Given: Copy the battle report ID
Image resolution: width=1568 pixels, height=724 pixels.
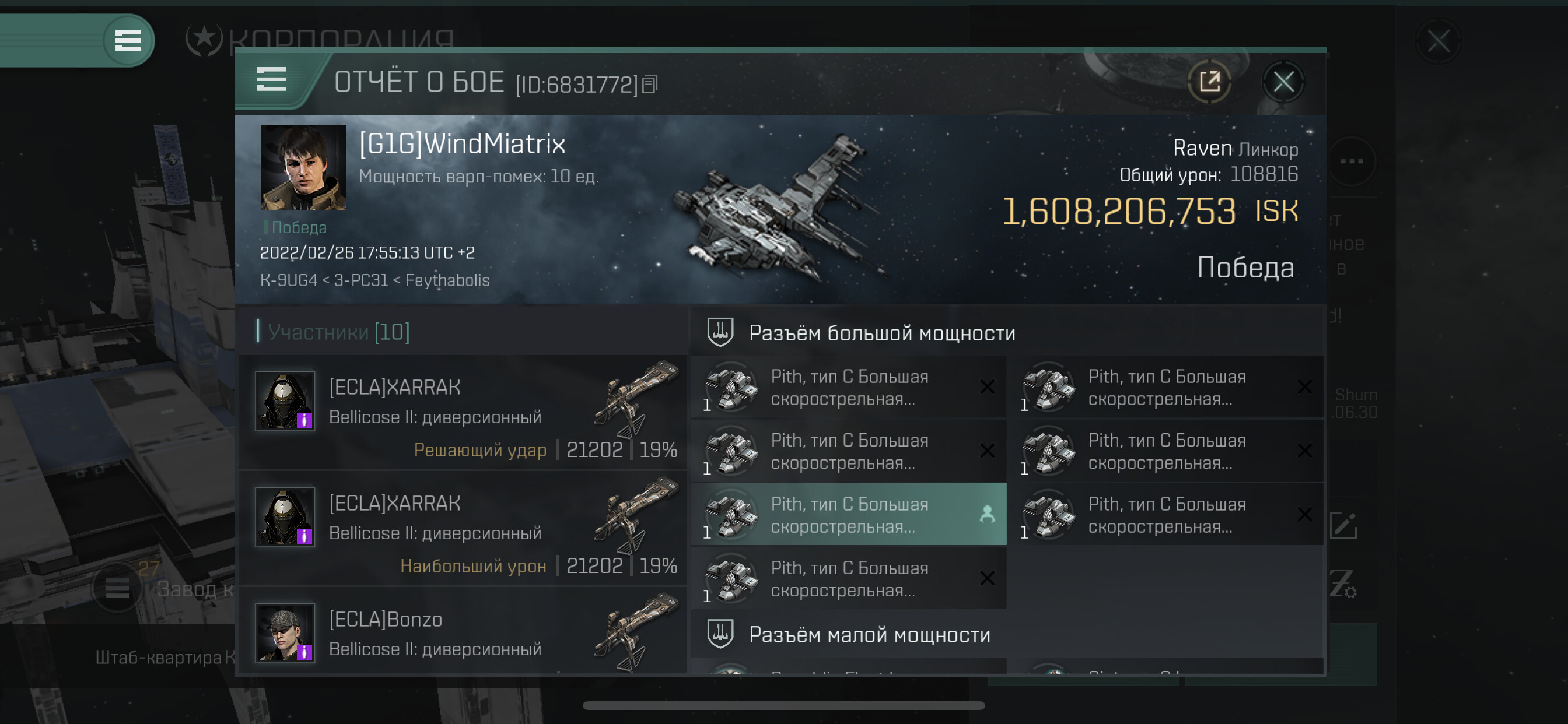Looking at the screenshot, I should [650, 85].
